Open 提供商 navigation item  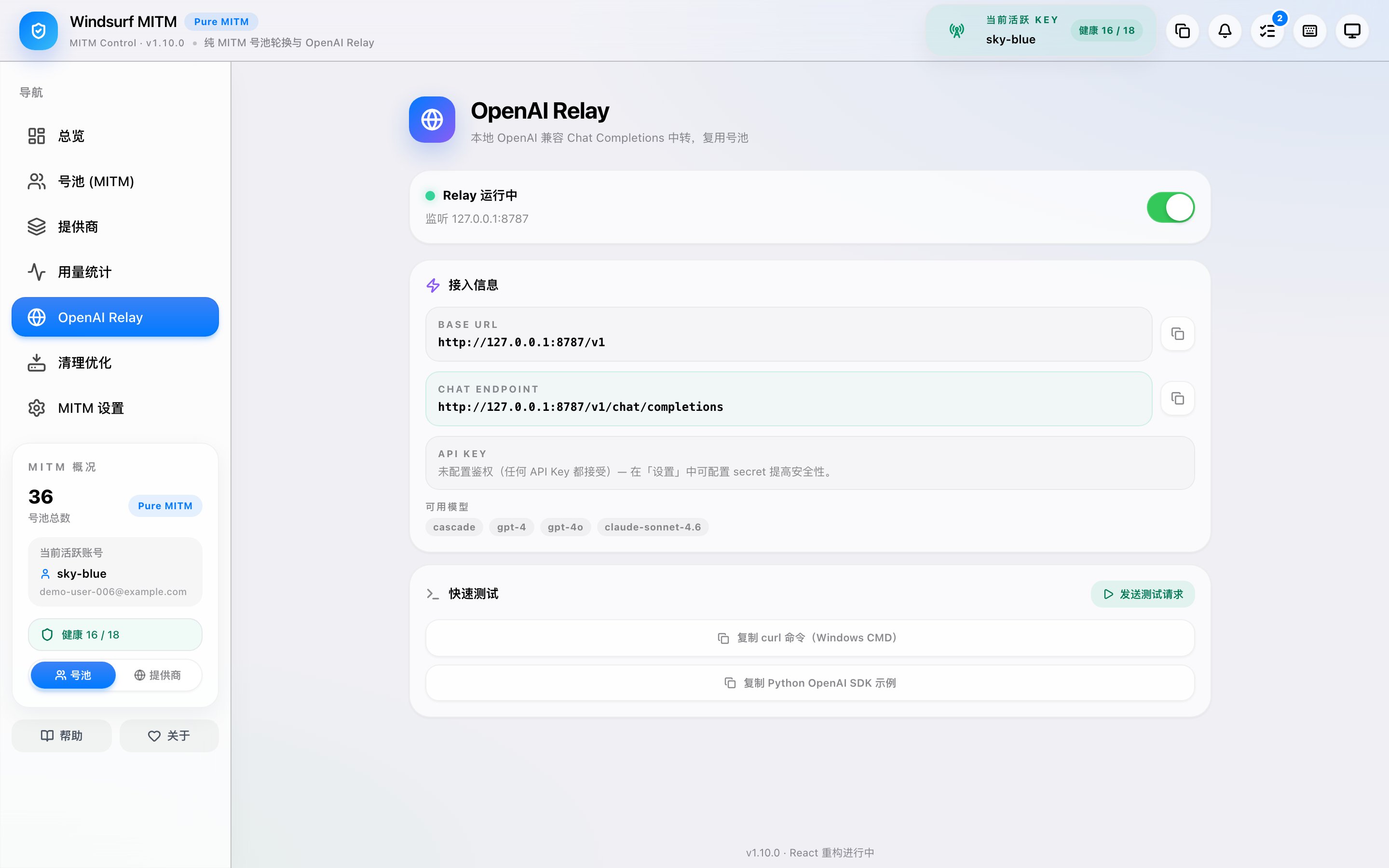click(x=115, y=227)
